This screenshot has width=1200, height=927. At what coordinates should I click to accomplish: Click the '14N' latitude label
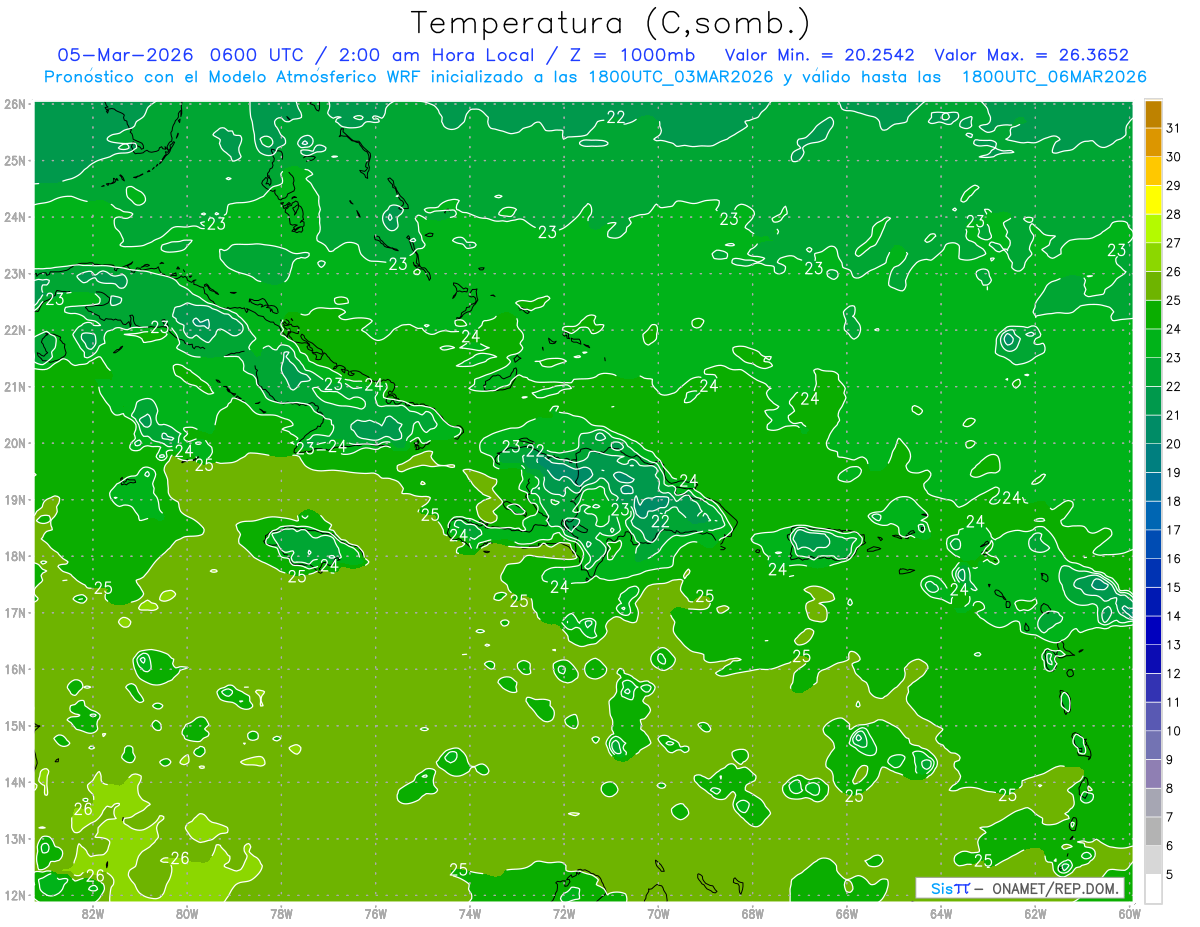click(x=15, y=782)
